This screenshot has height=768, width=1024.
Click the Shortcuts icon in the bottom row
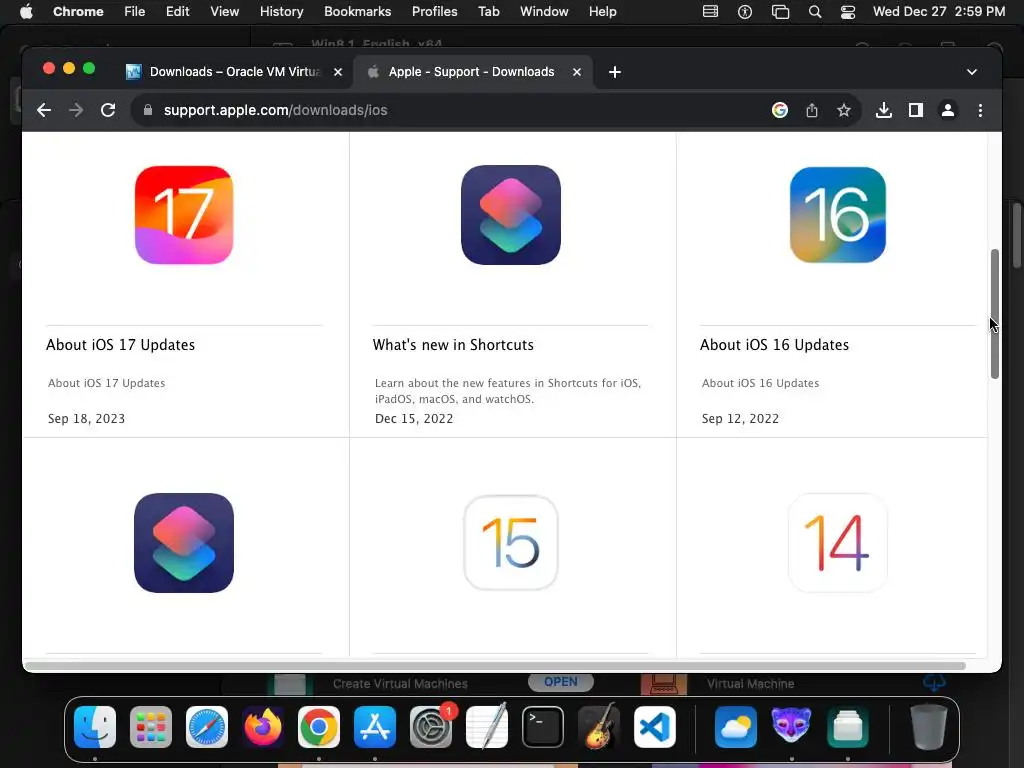[x=184, y=543]
